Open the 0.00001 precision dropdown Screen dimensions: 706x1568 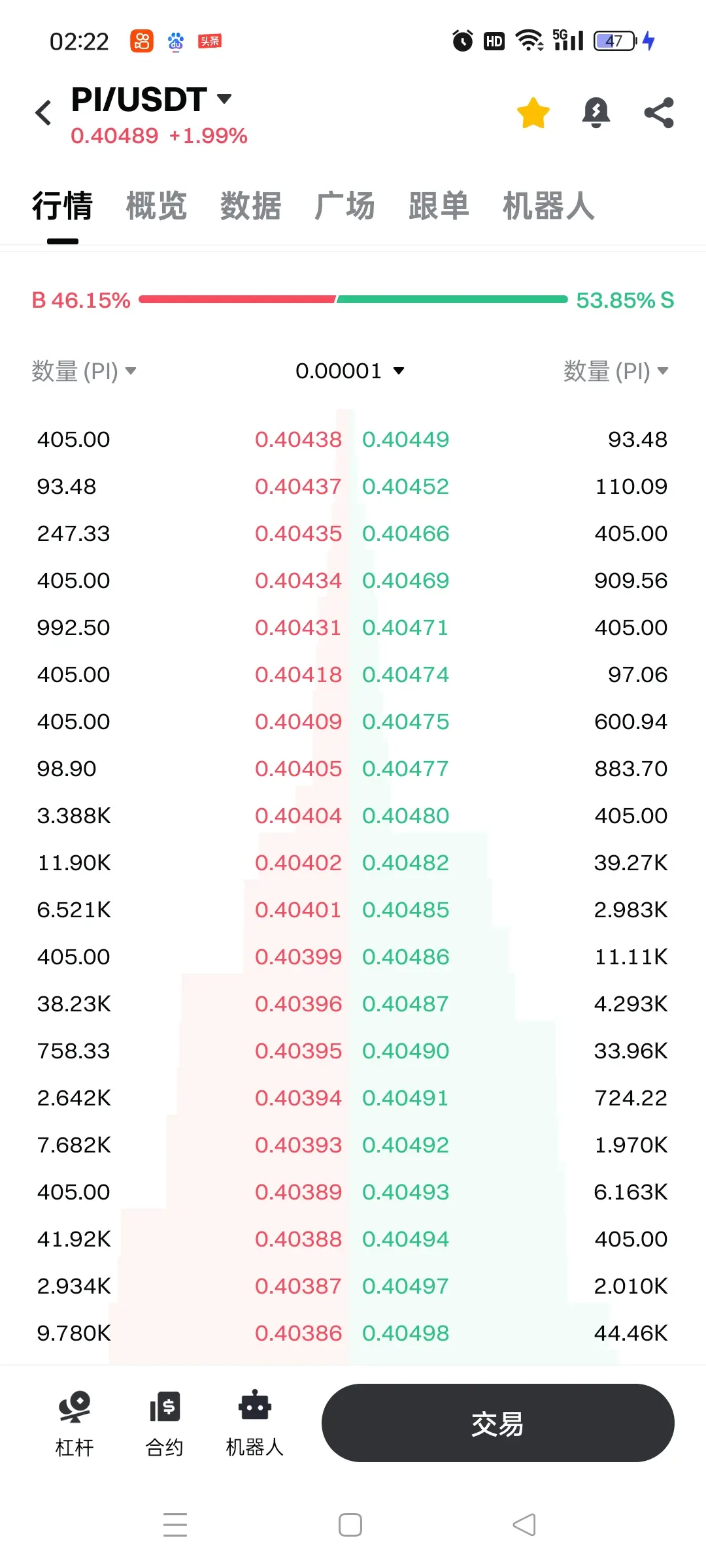(350, 370)
